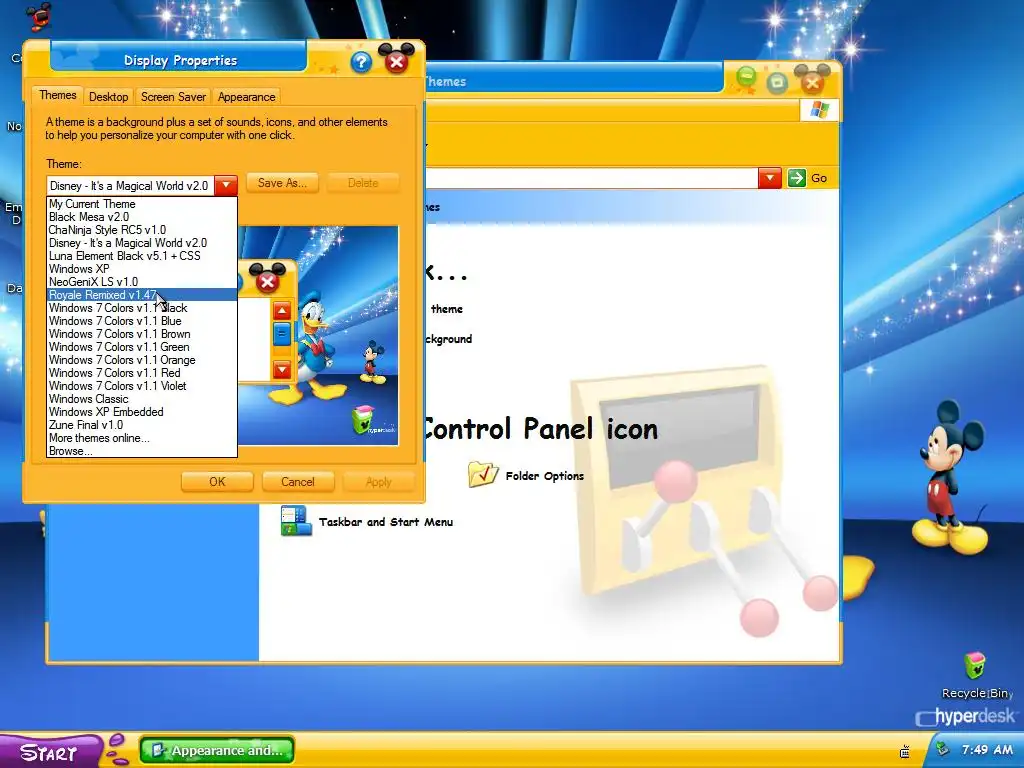Open Folder Options text link

pyautogui.click(x=545, y=476)
